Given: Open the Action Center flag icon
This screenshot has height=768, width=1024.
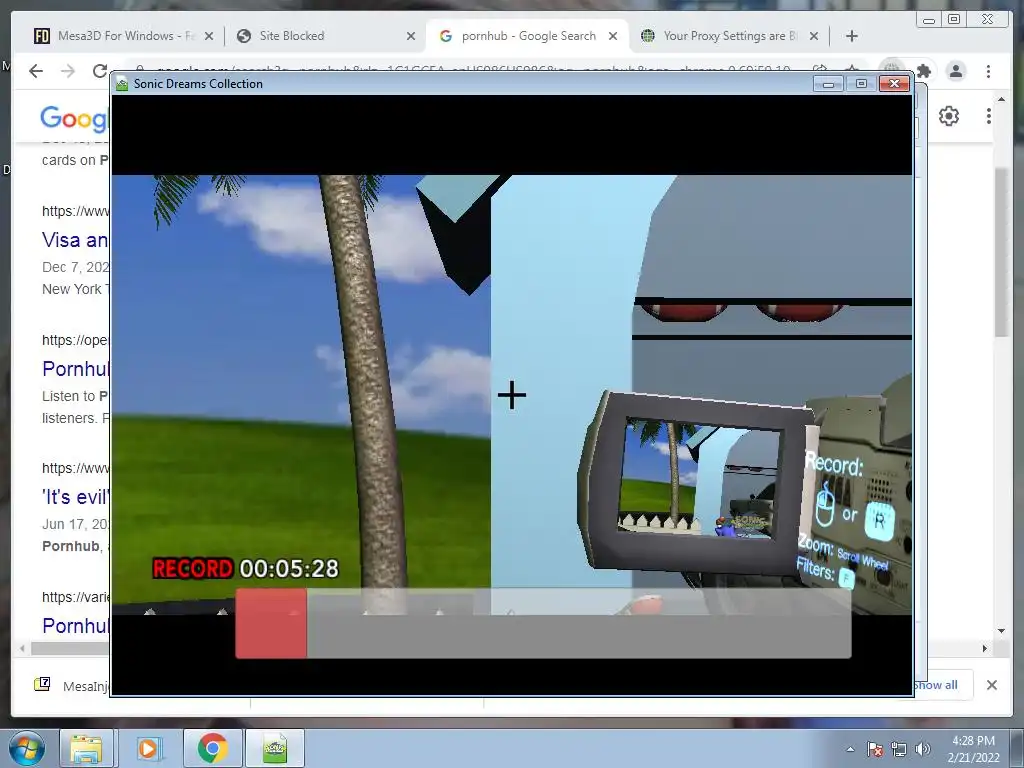Looking at the screenshot, I should (x=874, y=749).
